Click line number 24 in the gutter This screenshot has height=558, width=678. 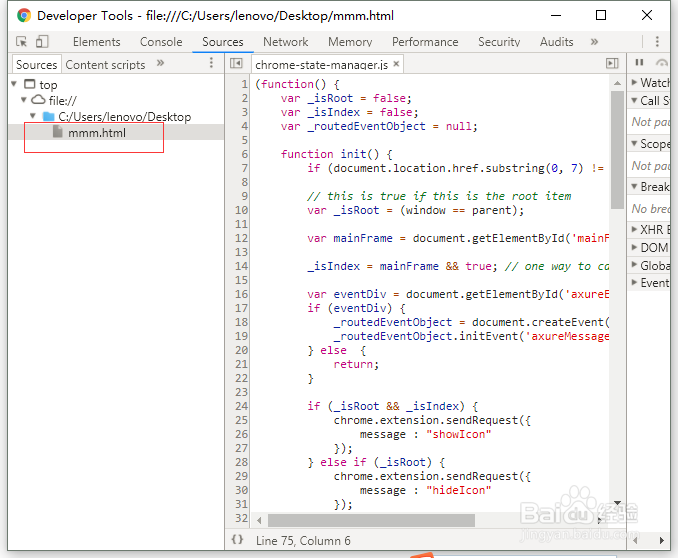point(241,406)
